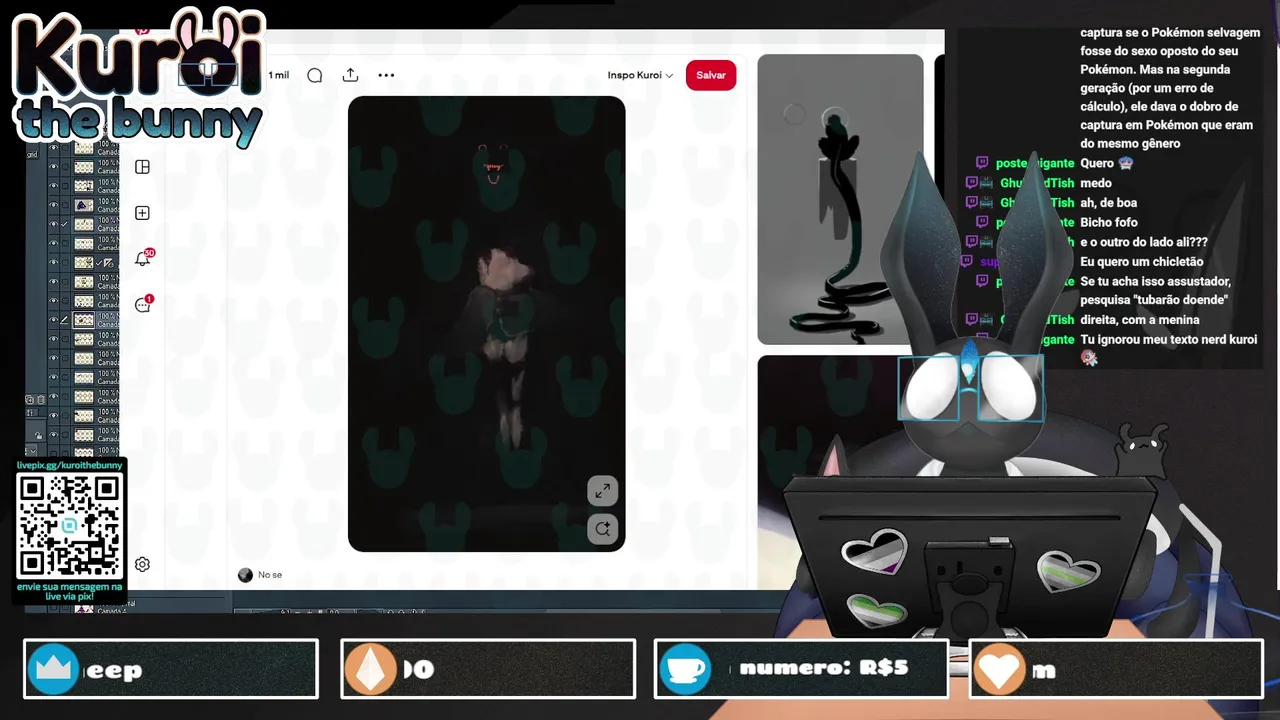Viewport: 1280px width, 720px height.
Task: Expand the pin image to fullscreen
Action: (602, 491)
